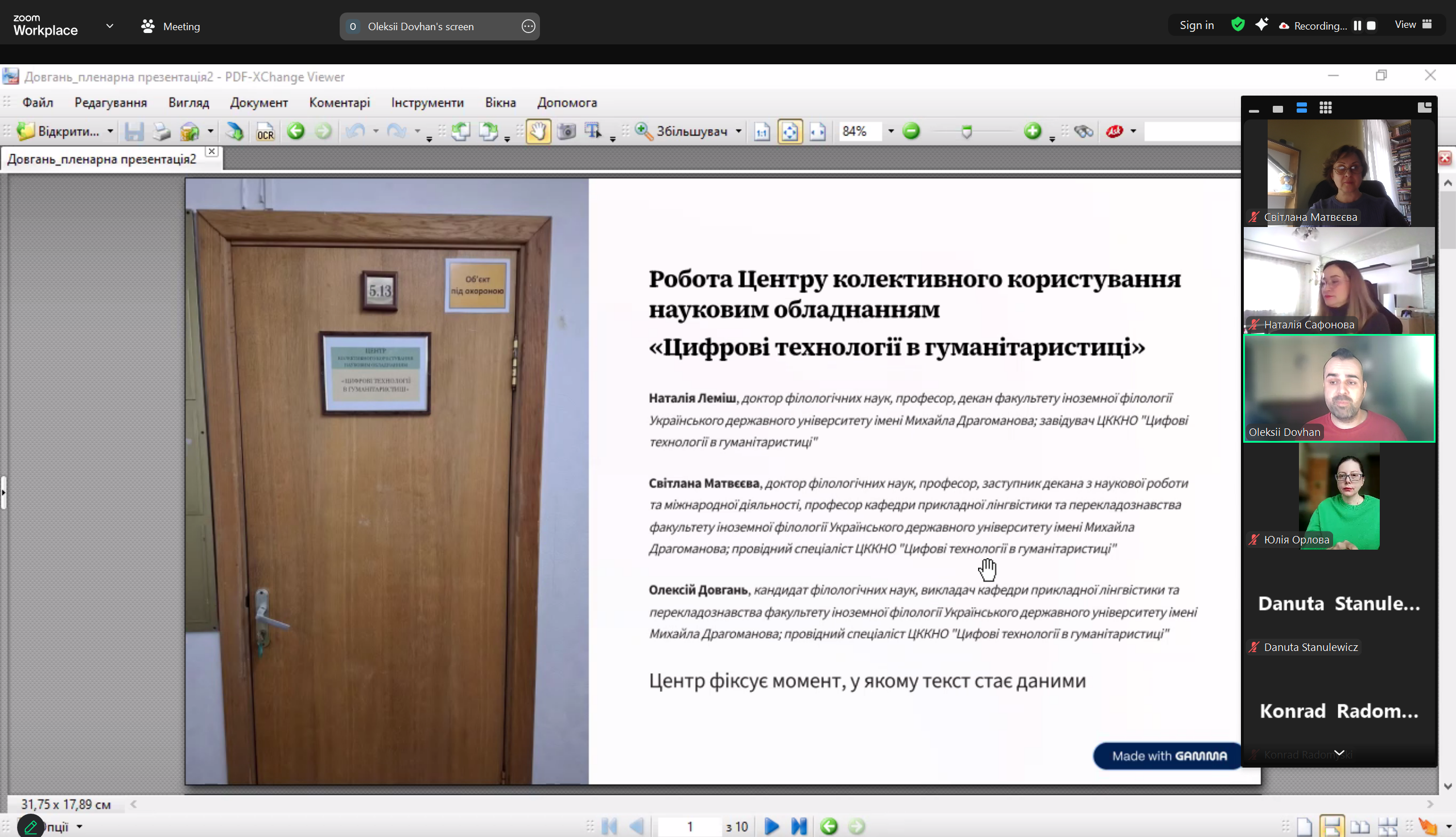Expand the Відкрити dropdown arrow
This screenshot has height=837, width=1456.
(110, 131)
